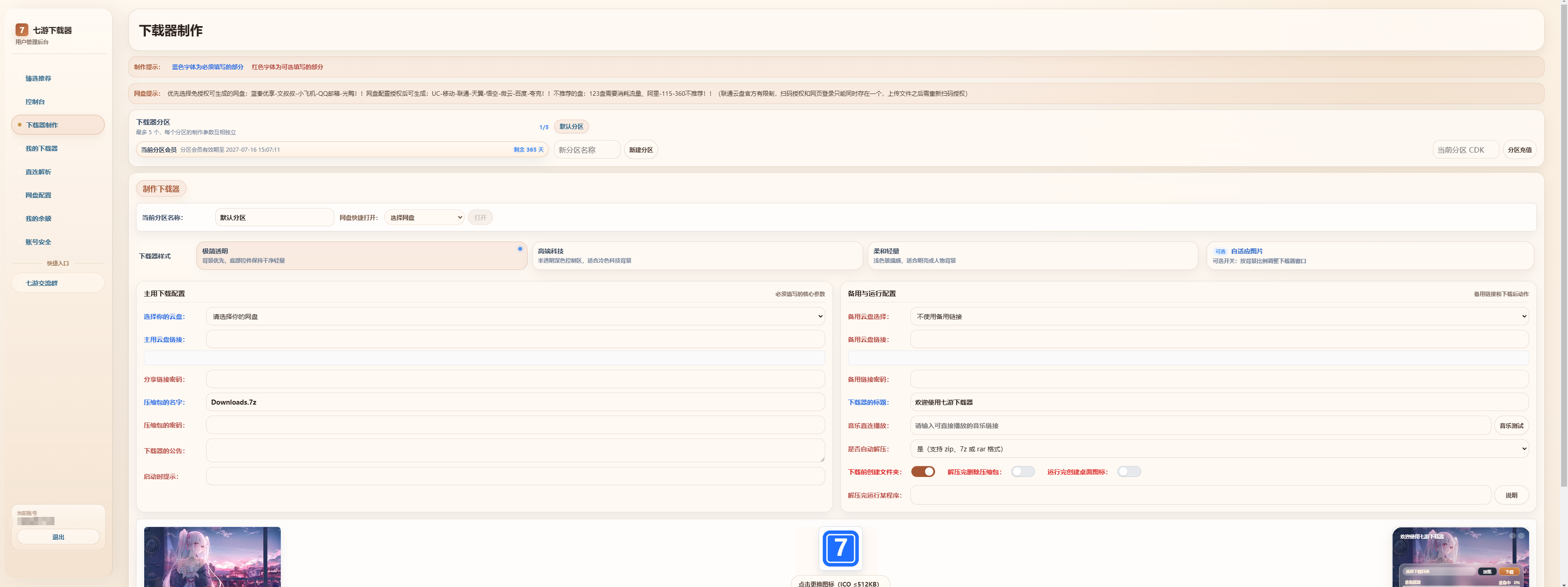Select the 极简透明 downloader style
The image size is (1568, 587).
pyautogui.click(x=362, y=256)
